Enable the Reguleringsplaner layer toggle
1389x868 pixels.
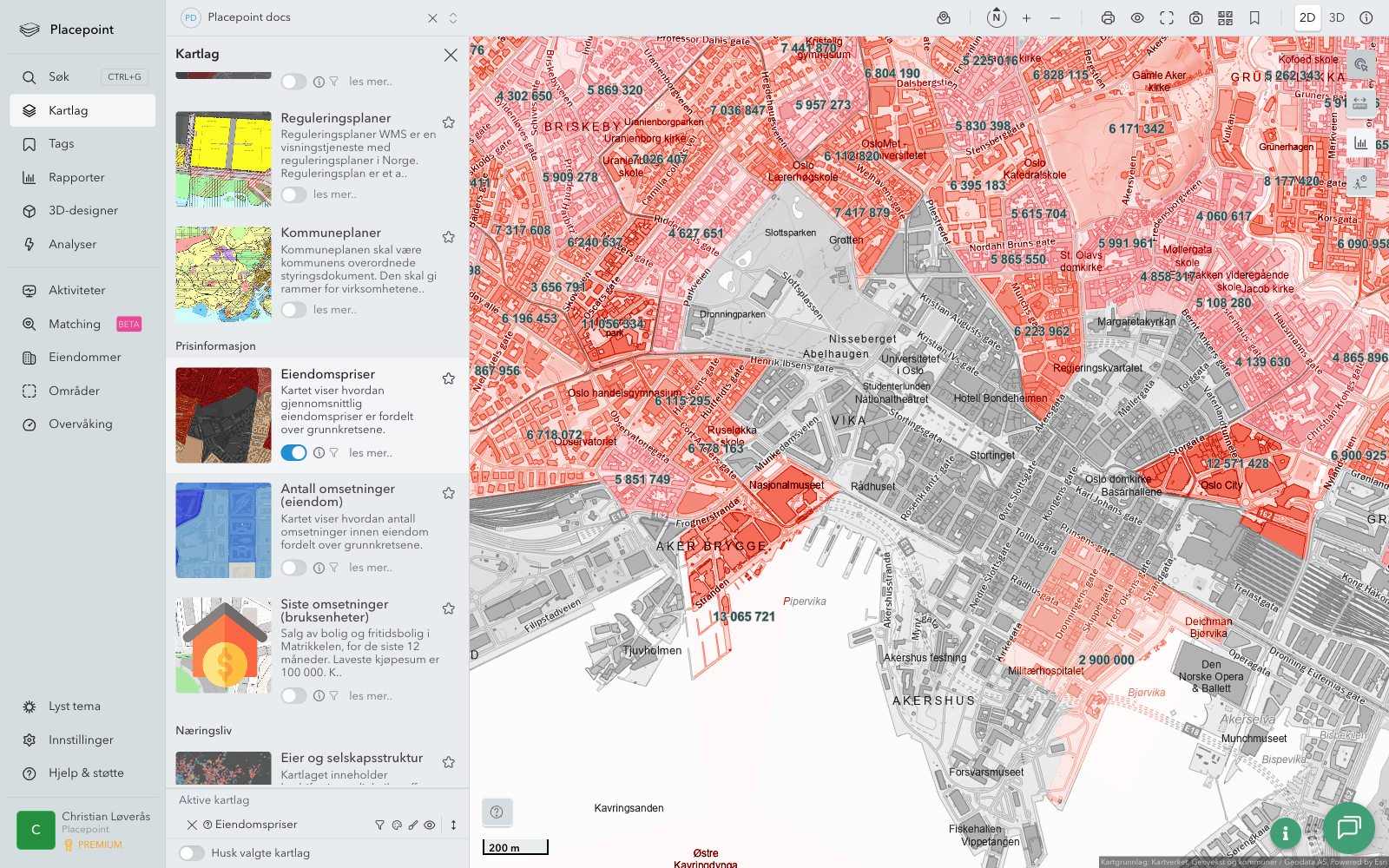[293, 194]
